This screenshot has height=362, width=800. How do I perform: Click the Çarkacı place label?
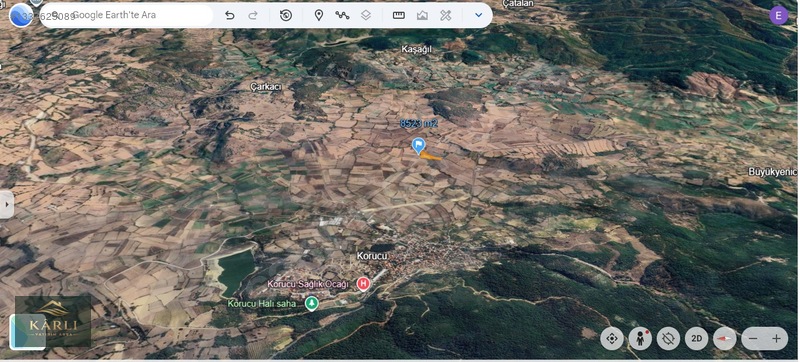pos(266,87)
